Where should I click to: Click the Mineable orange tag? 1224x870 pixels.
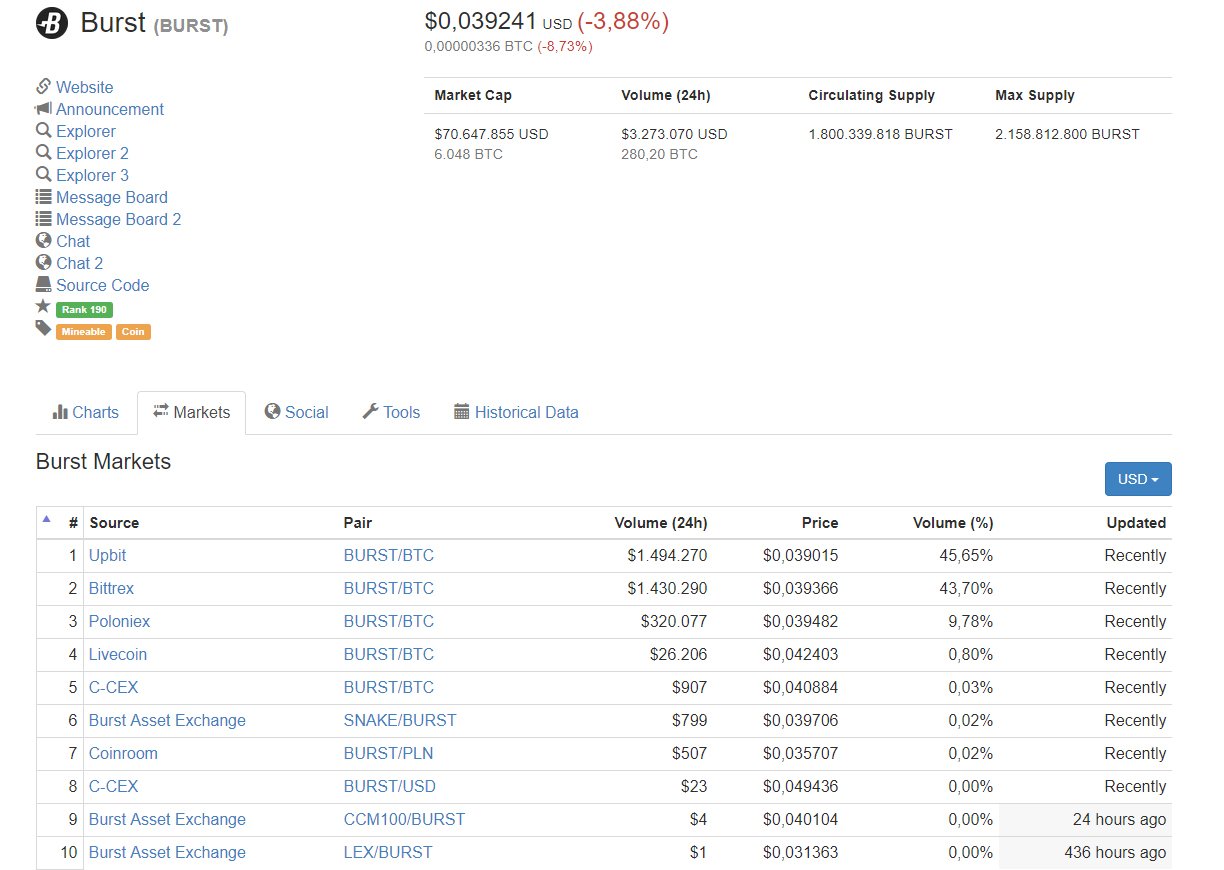pos(83,332)
